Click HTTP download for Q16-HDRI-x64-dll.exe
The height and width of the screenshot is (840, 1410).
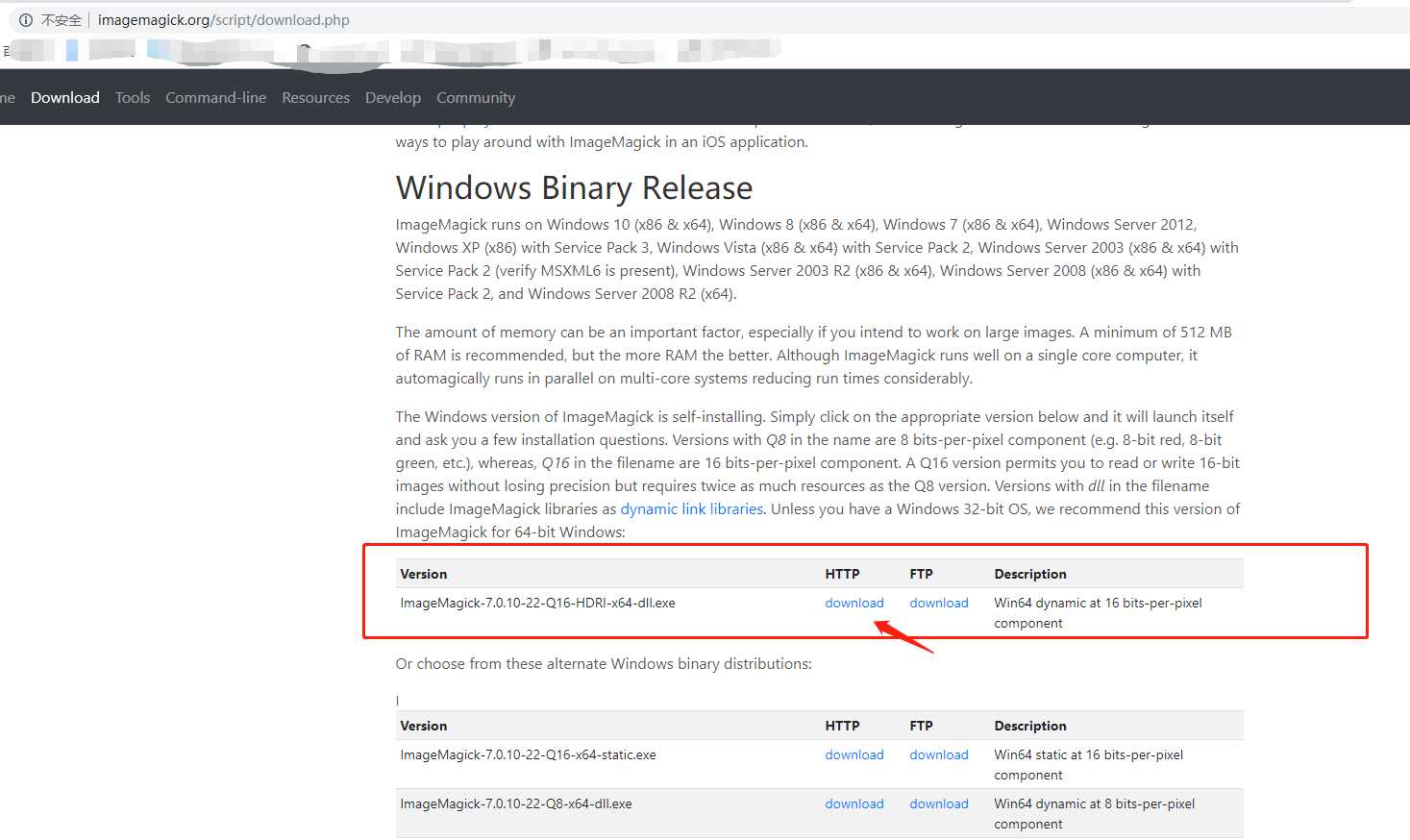pos(854,604)
